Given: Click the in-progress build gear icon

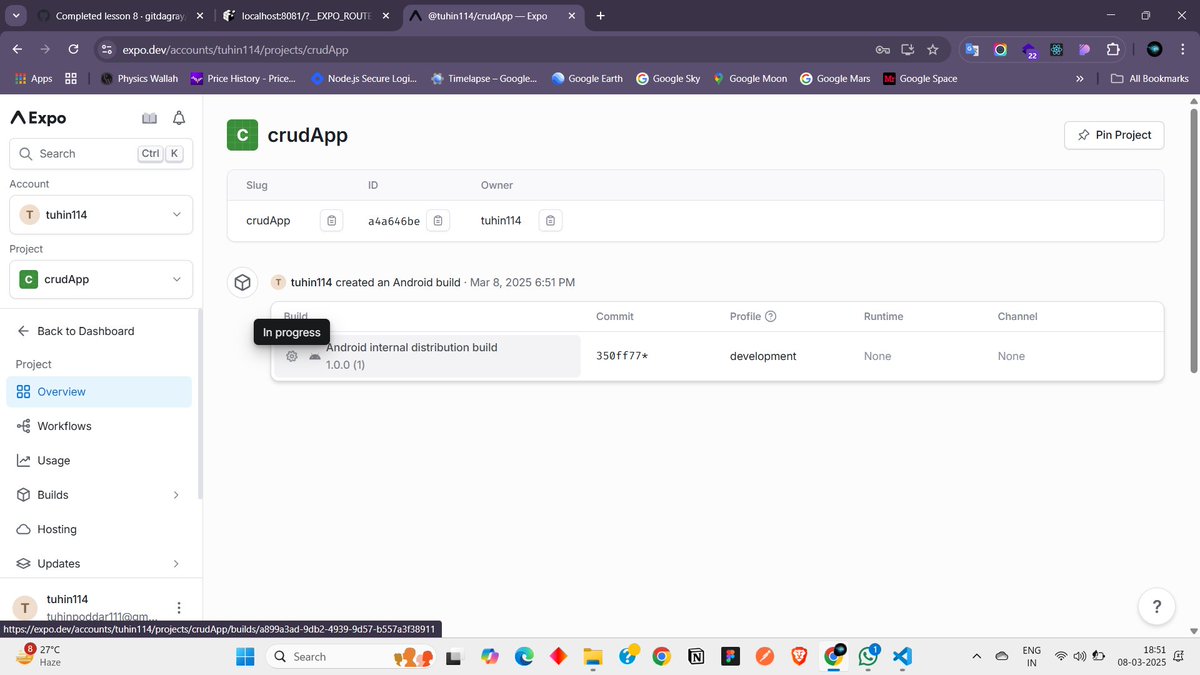Looking at the screenshot, I should 291,356.
